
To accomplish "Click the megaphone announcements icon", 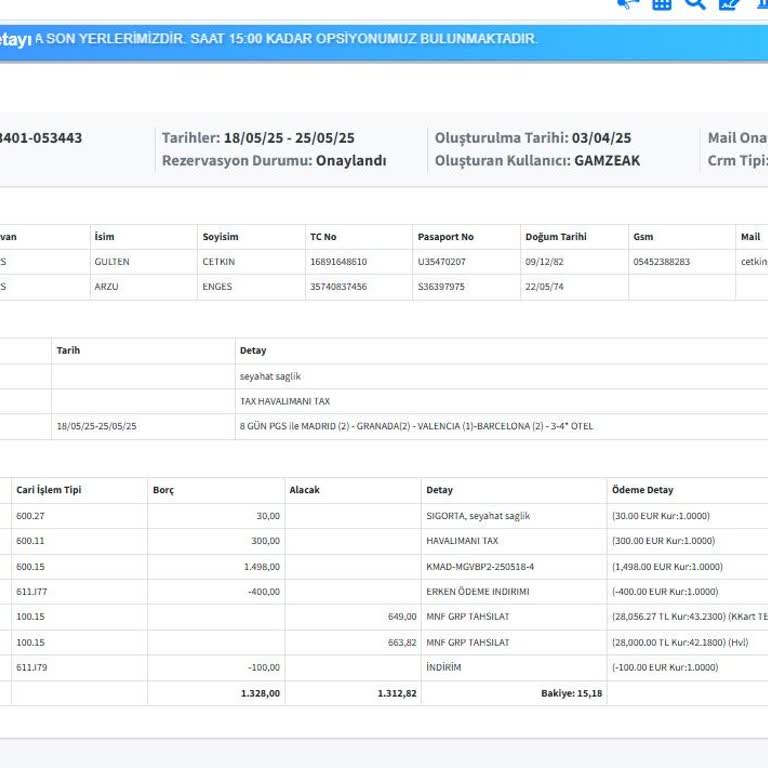I will coord(628,3).
